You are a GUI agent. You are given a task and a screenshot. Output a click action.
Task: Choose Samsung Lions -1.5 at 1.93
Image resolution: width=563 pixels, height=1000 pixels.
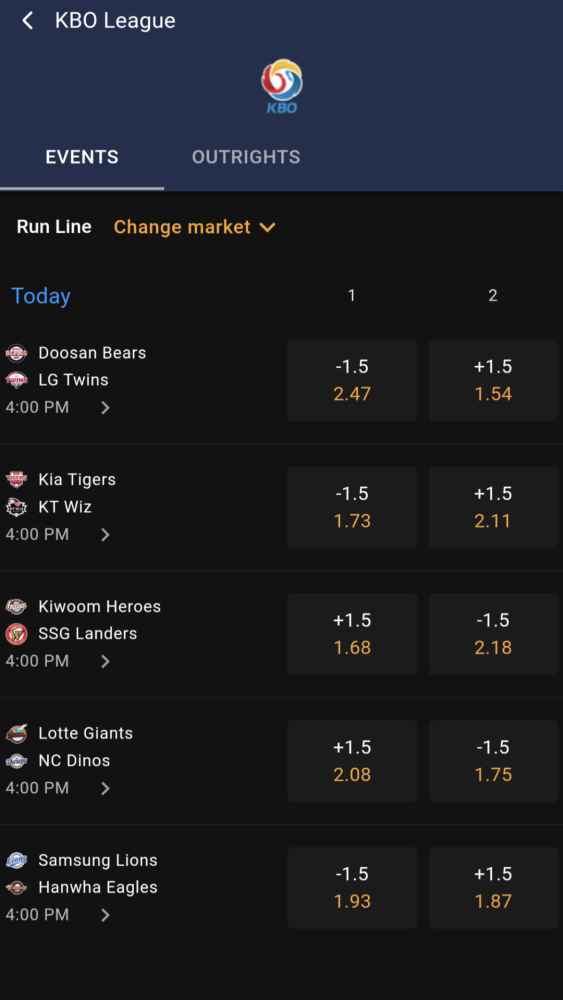pos(352,888)
